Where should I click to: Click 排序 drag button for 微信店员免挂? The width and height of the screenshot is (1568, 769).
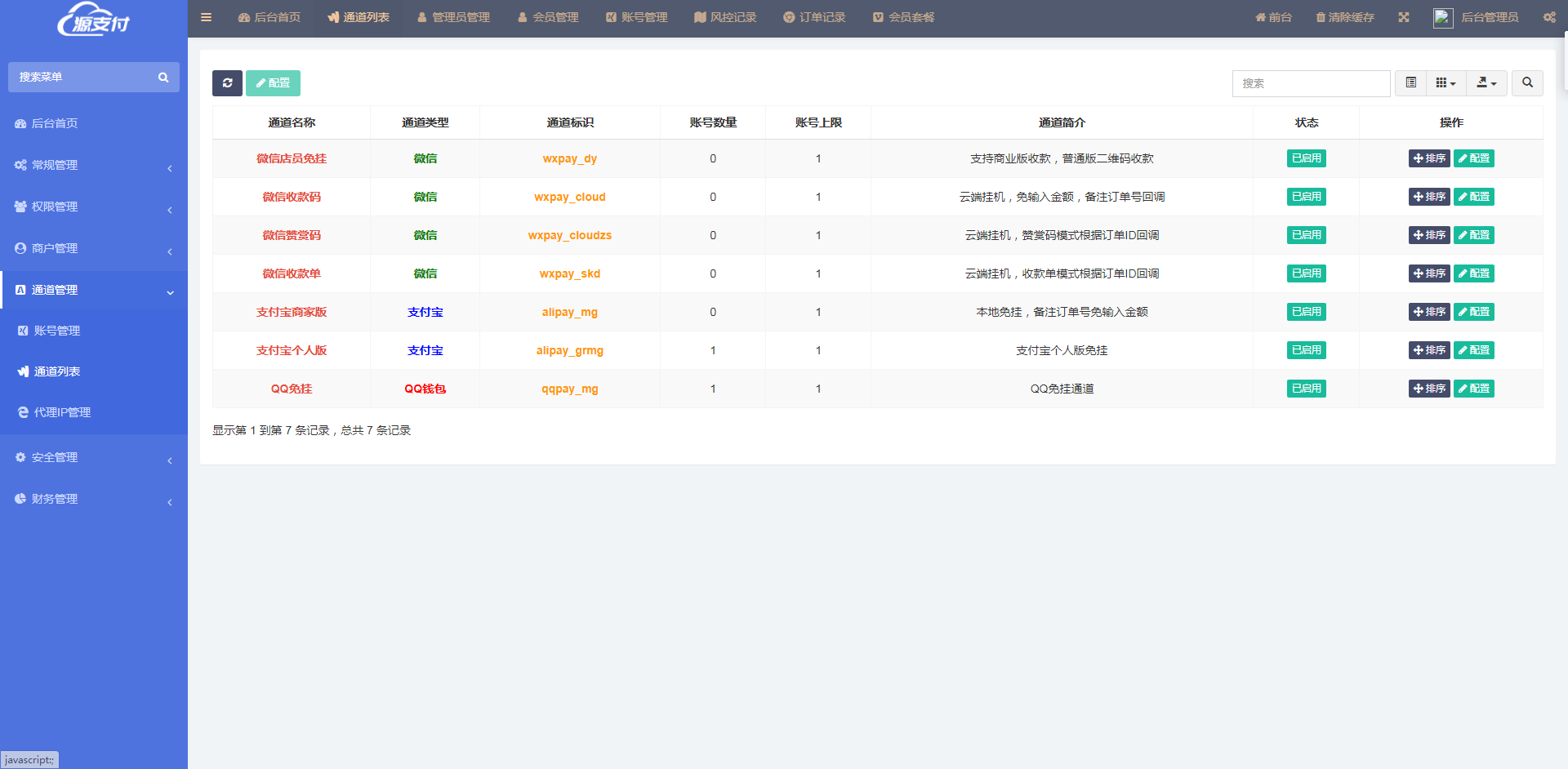[x=1429, y=158]
